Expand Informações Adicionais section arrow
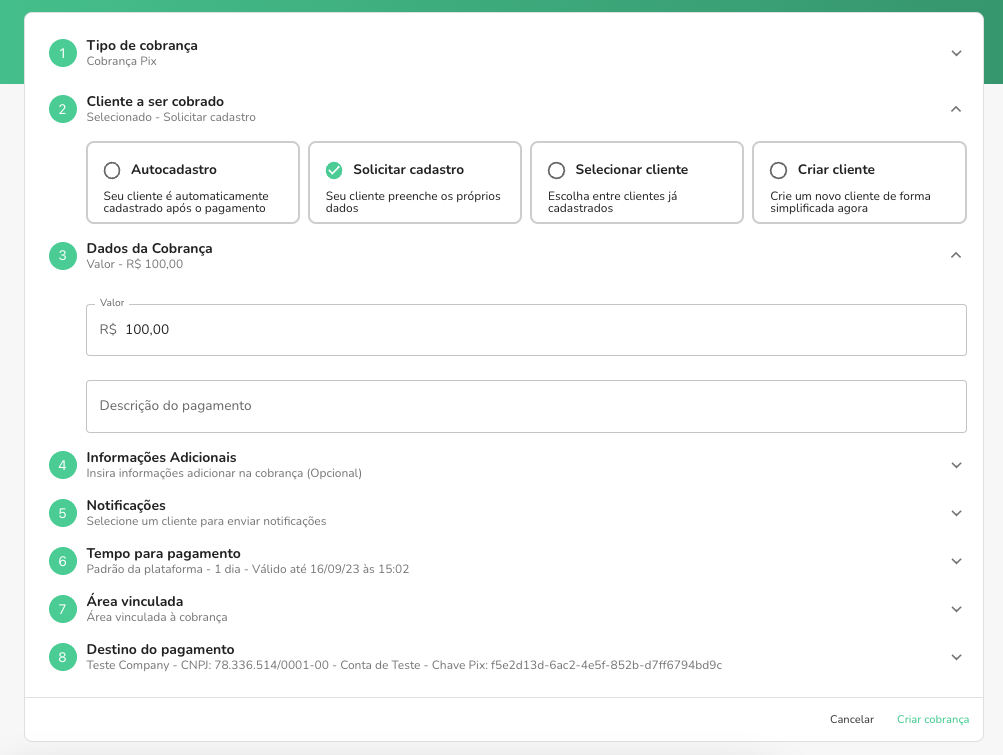Screen dimensions: 1003x755 (x=956, y=465)
